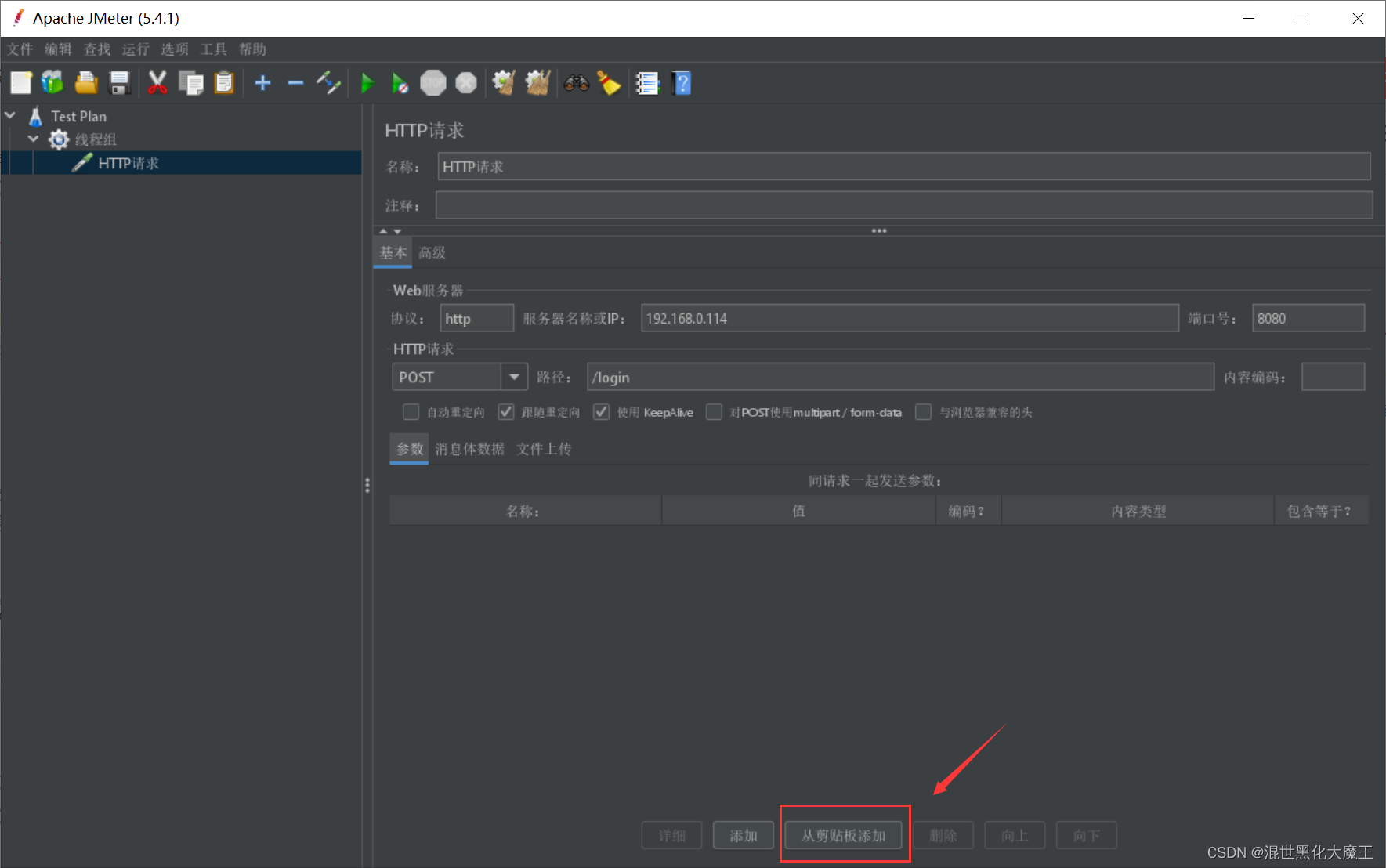Select the 线程组 gear icon in tree

pyautogui.click(x=59, y=139)
